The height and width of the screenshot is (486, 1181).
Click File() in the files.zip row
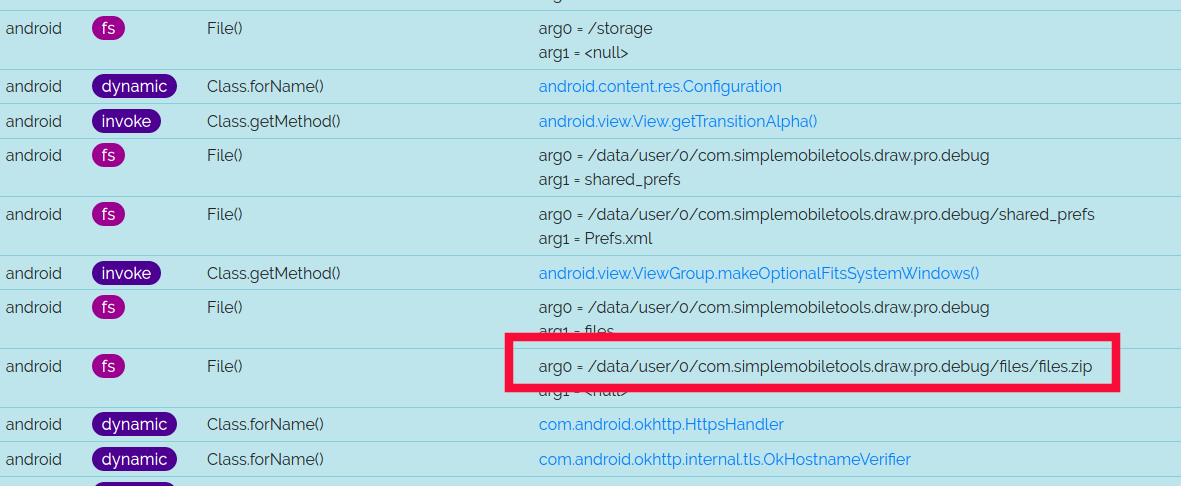(x=225, y=367)
